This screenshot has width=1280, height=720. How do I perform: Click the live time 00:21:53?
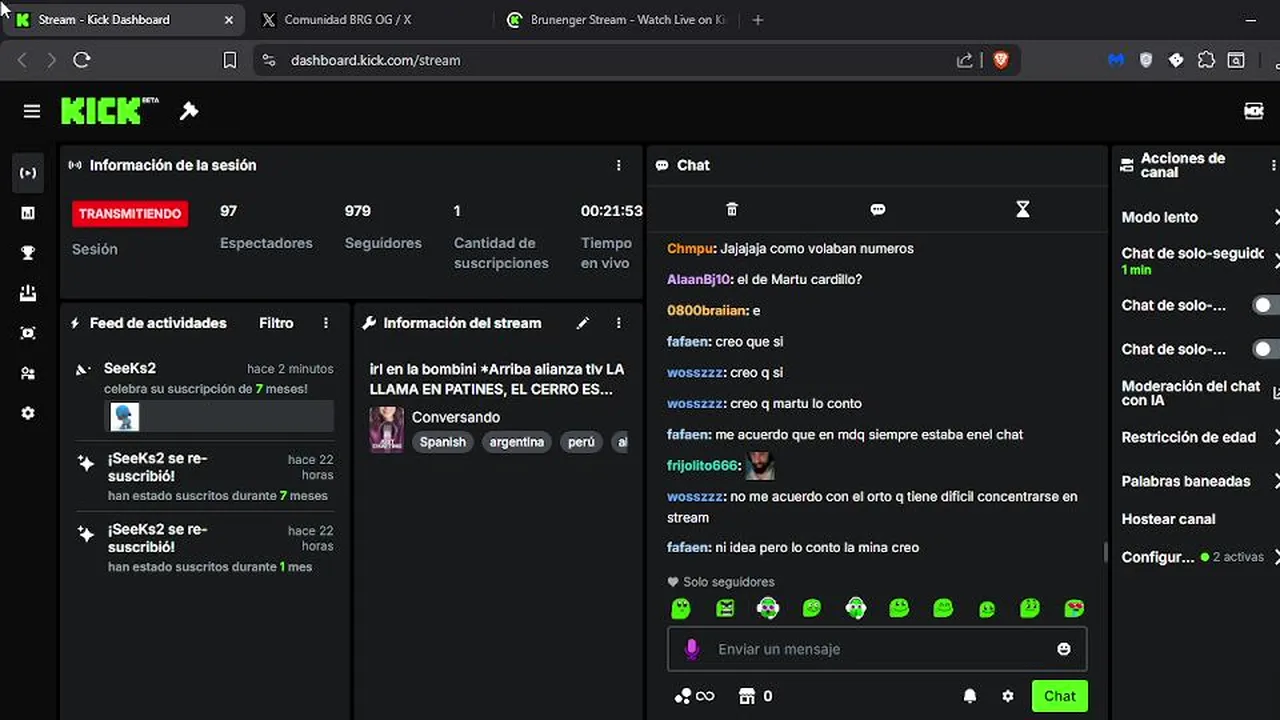click(611, 211)
